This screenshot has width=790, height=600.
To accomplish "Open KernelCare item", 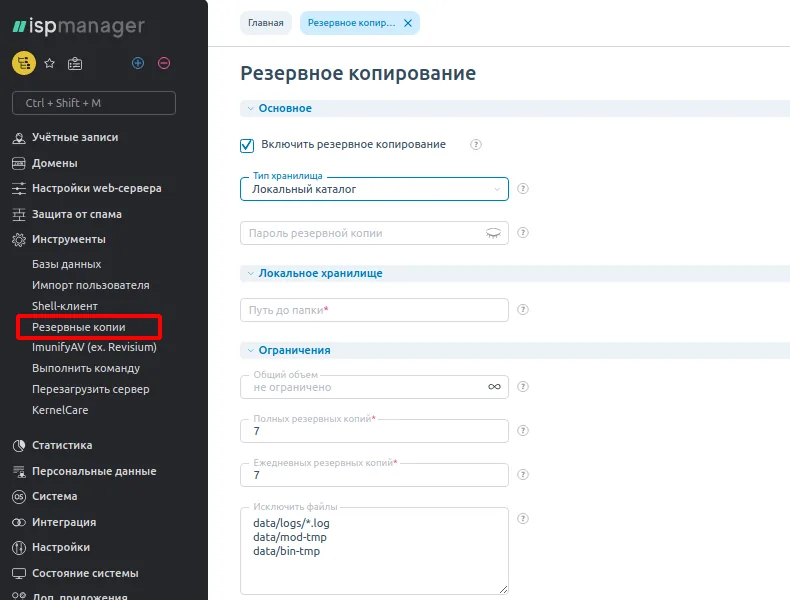I will [x=60, y=410].
